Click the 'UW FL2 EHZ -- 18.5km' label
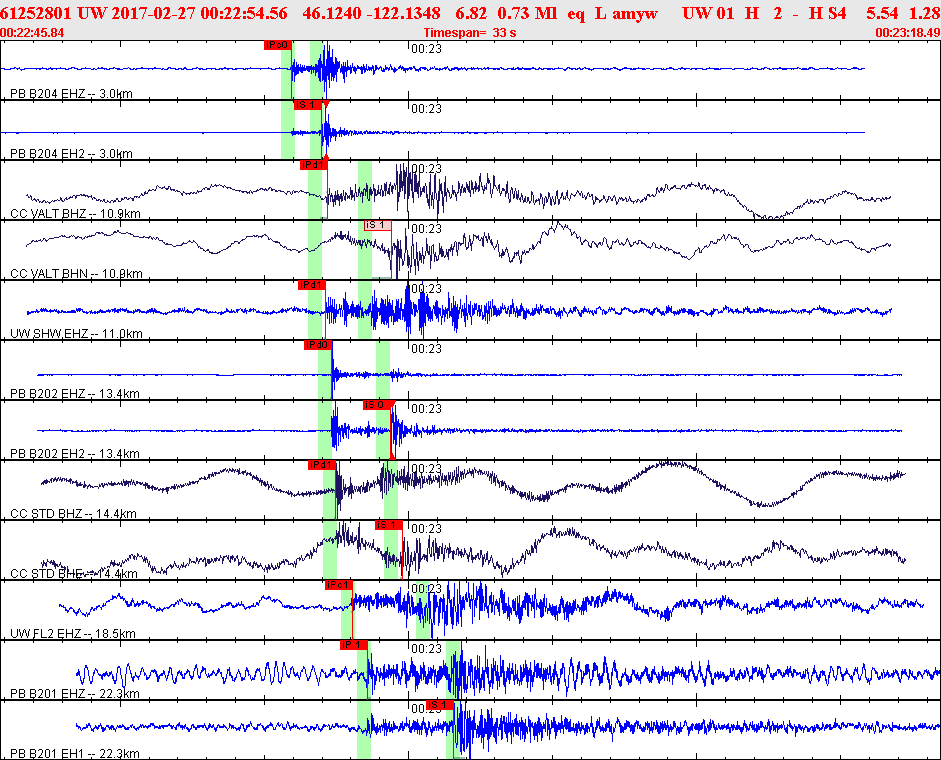 tap(73, 634)
